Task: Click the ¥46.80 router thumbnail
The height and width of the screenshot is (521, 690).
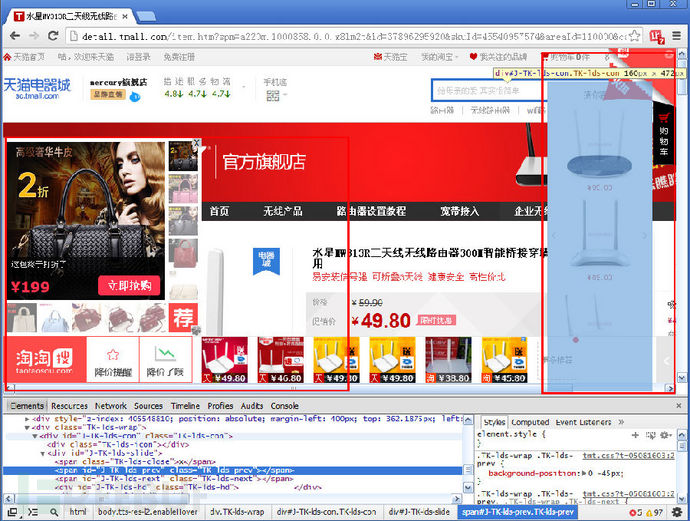Action: (x=280, y=360)
